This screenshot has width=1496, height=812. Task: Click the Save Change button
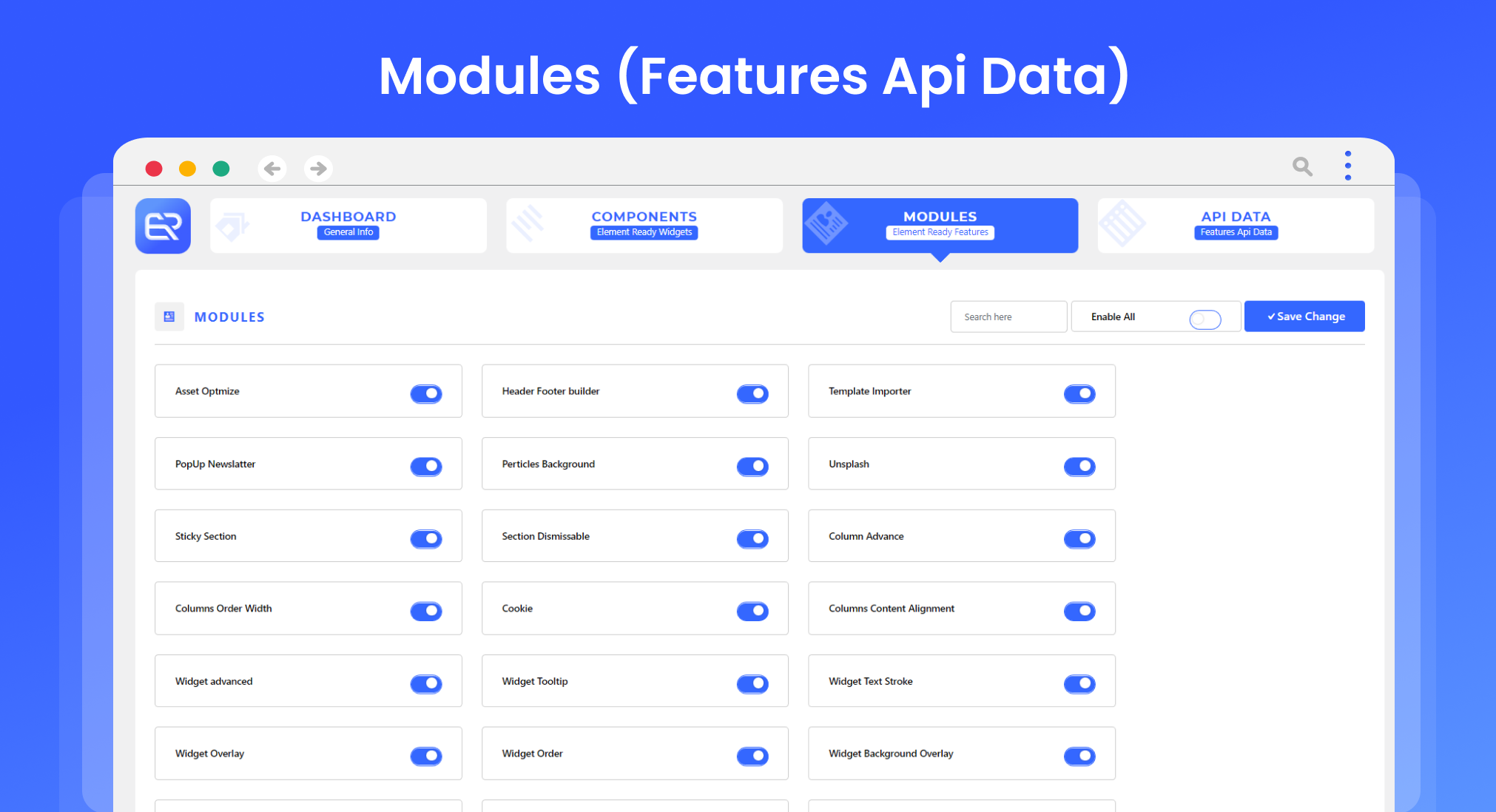point(1306,317)
